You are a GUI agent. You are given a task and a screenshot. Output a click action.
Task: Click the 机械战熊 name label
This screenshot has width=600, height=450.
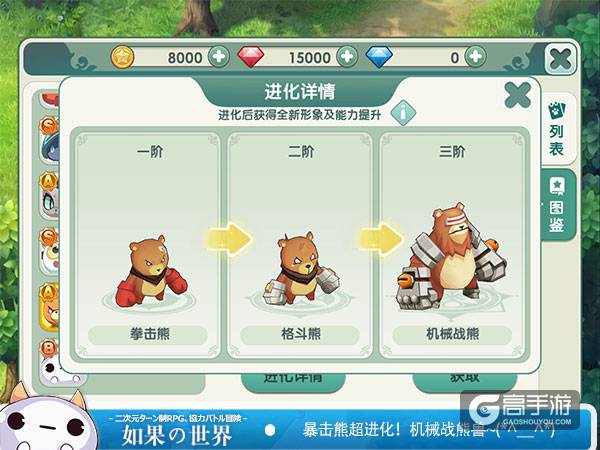[x=452, y=334]
